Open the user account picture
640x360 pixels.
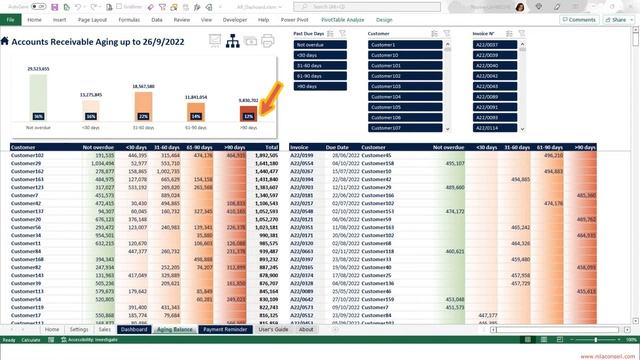[x=520, y=7]
